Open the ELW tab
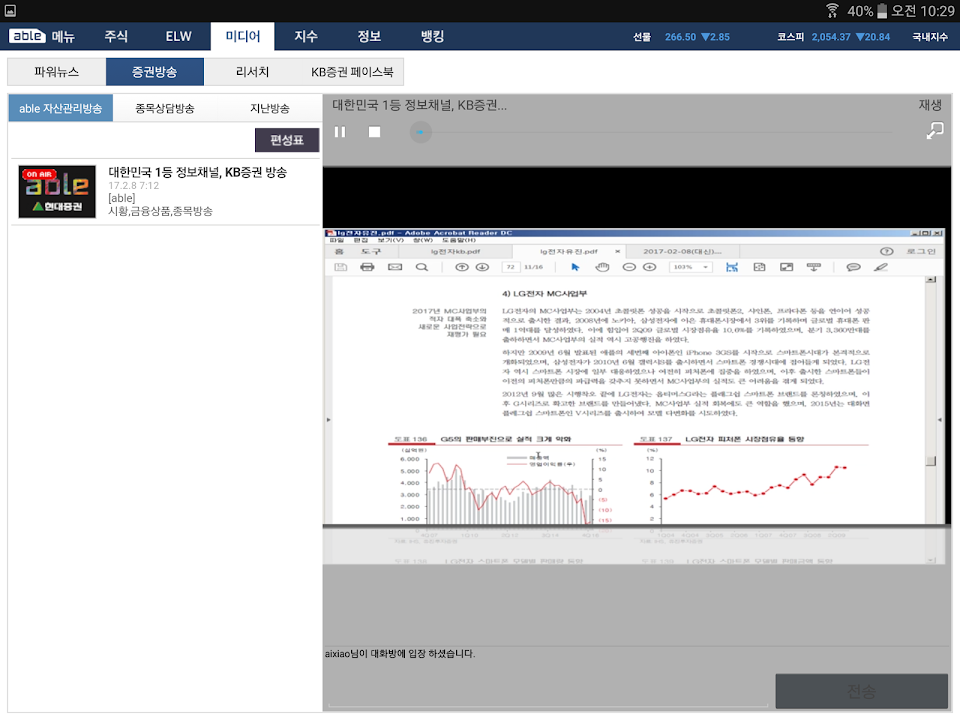Image resolution: width=960 pixels, height=720 pixels. tap(179, 37)
